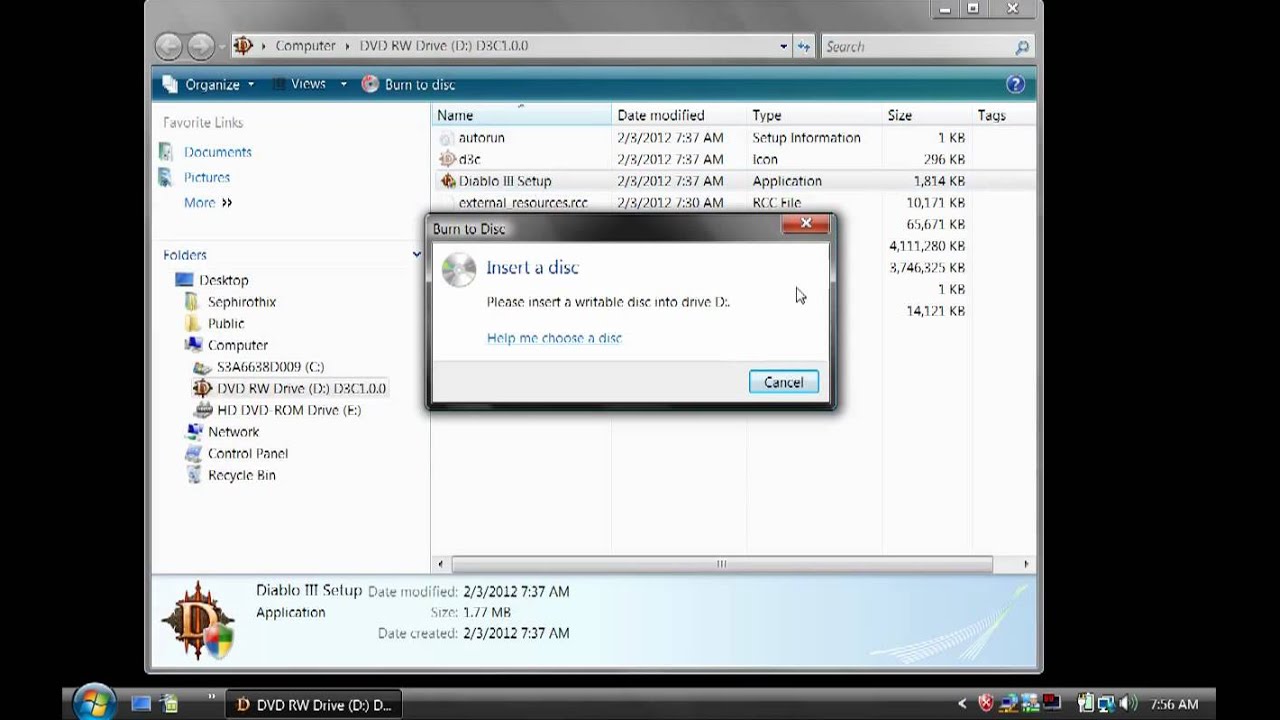Open the red security shield tray icon
This screenshot has height=720, width=1280.
(985, 704)
